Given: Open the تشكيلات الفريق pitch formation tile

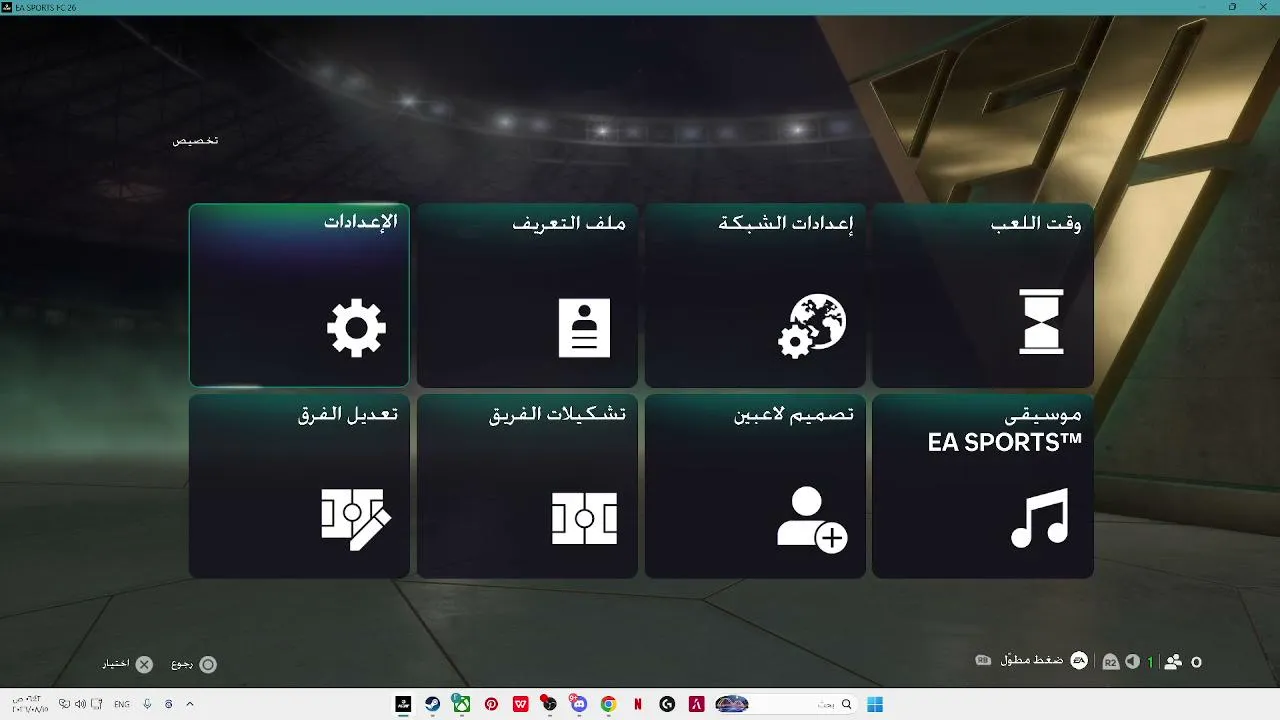Looking at the screenshot, I should pyautogui.click(x=527, y=486).
